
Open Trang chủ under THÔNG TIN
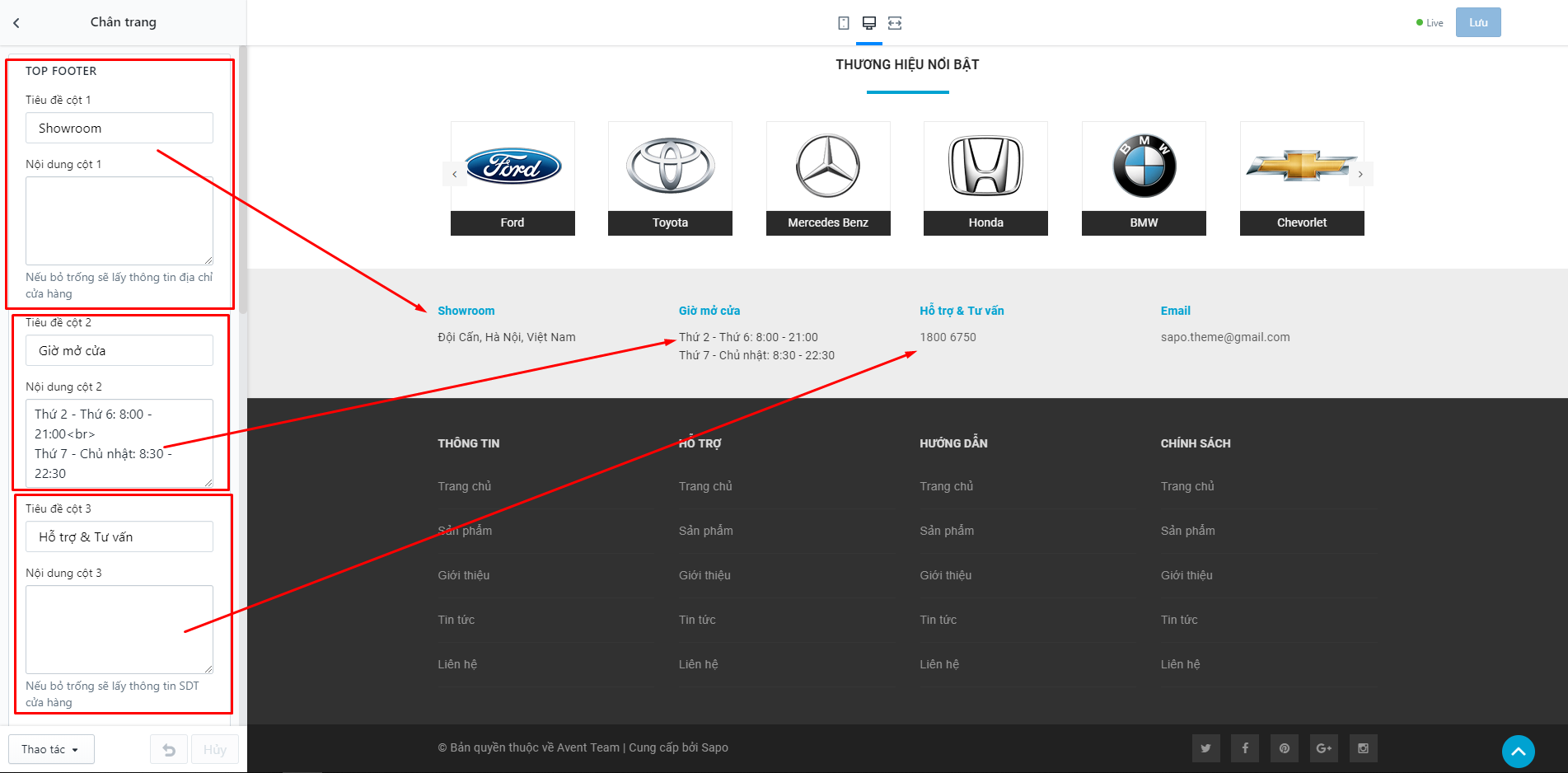(465, 486)
